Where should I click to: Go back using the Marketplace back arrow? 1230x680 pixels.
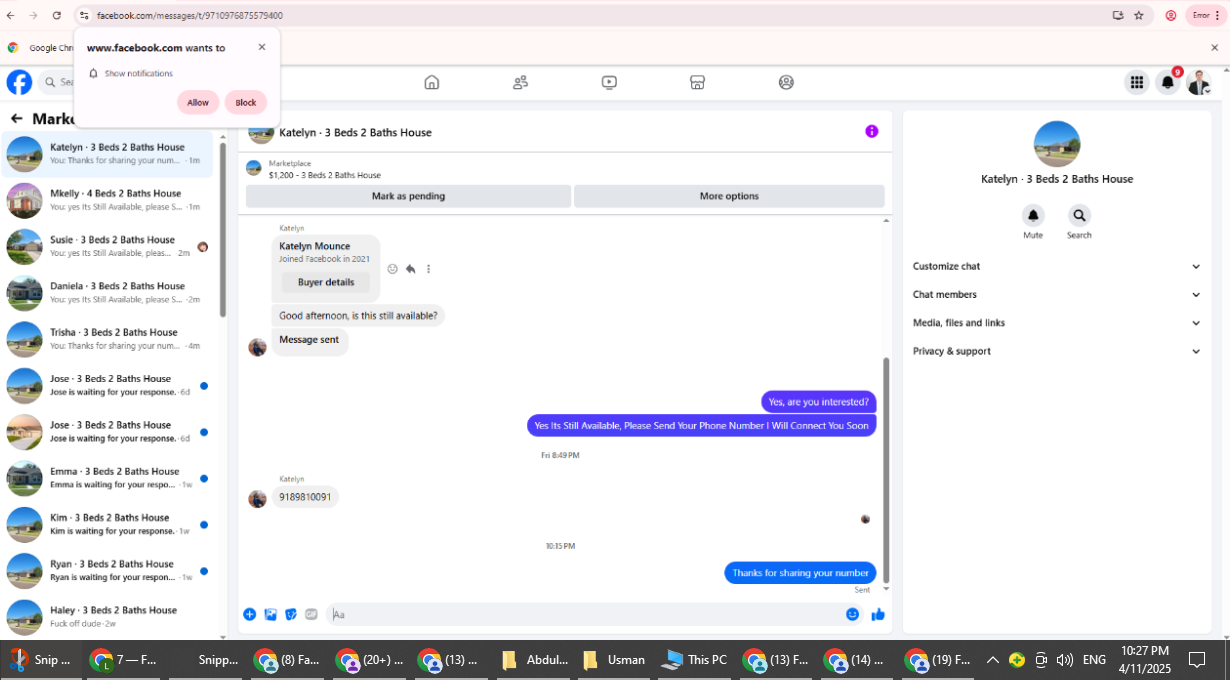(x=16, y=118)
